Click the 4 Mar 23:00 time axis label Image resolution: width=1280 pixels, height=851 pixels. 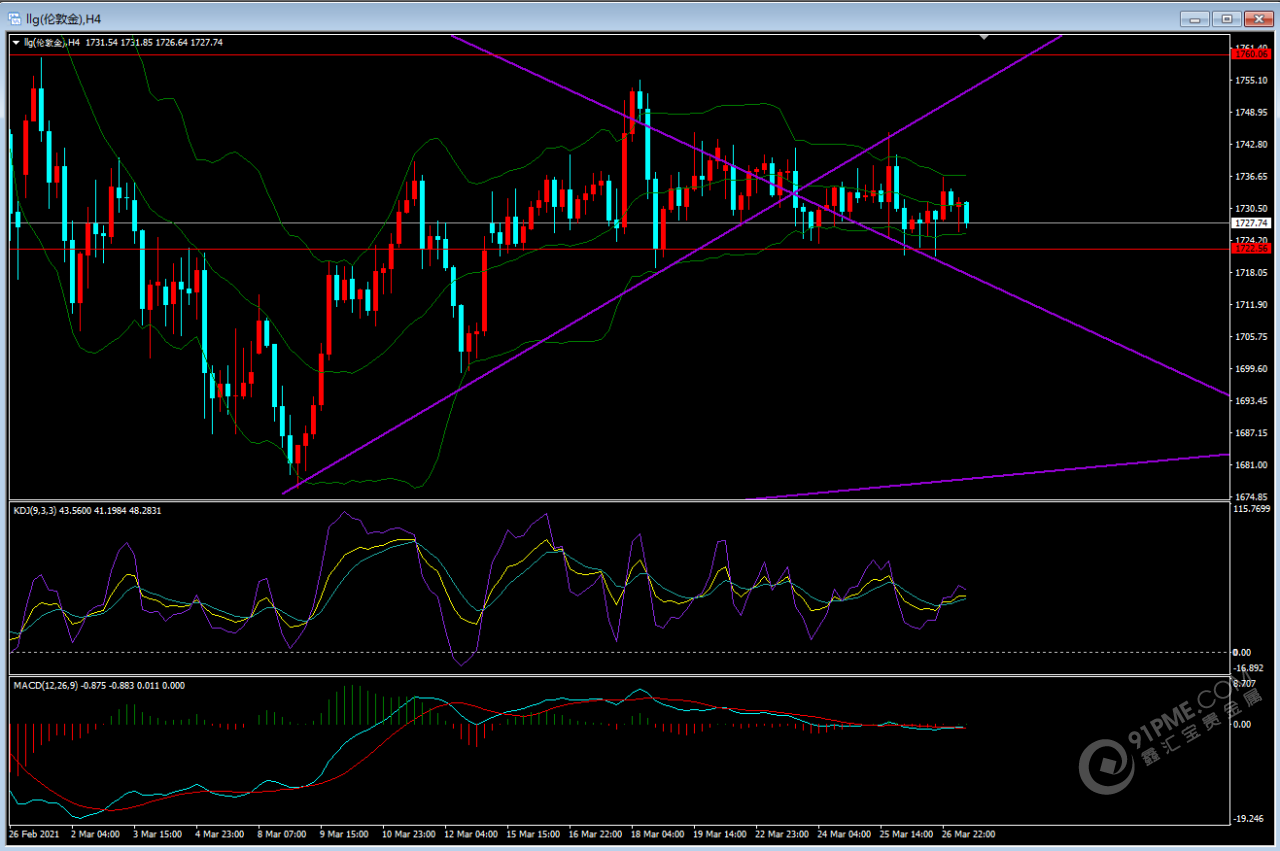pyautogui.click(x=222, y=833)
